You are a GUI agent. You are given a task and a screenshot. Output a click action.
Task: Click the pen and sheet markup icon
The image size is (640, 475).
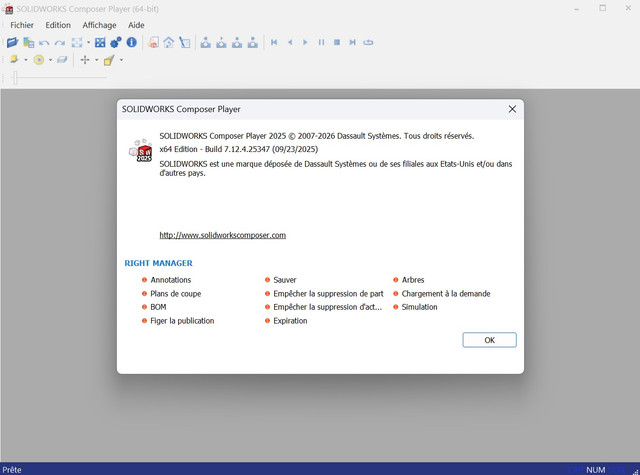click(x=185, y=42)
